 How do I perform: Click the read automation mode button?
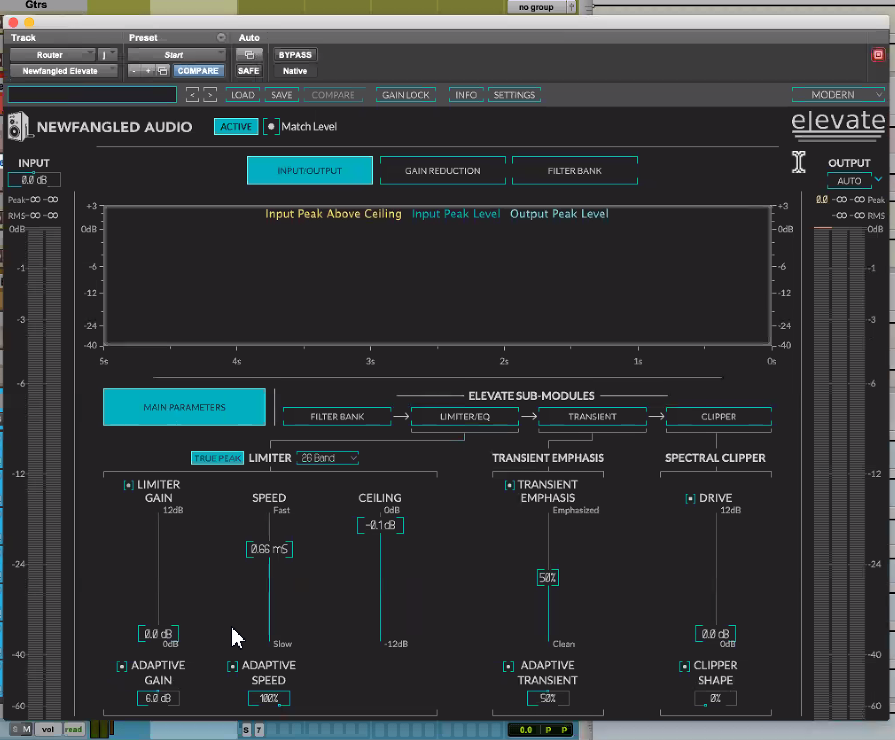click(74, 729)
